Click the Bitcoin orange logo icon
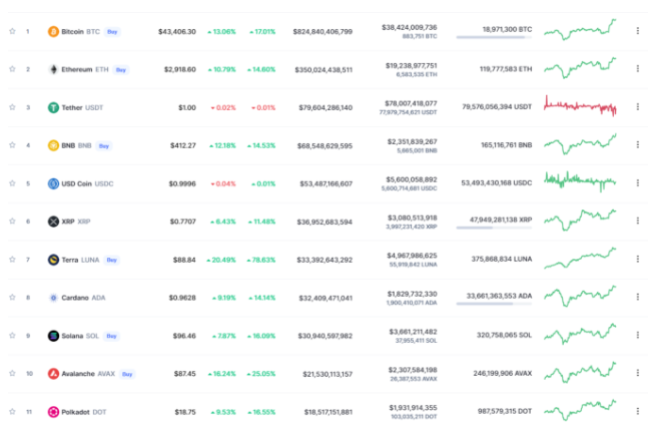The height and width of the screenshot is (430, 661). tap(53, 32)
